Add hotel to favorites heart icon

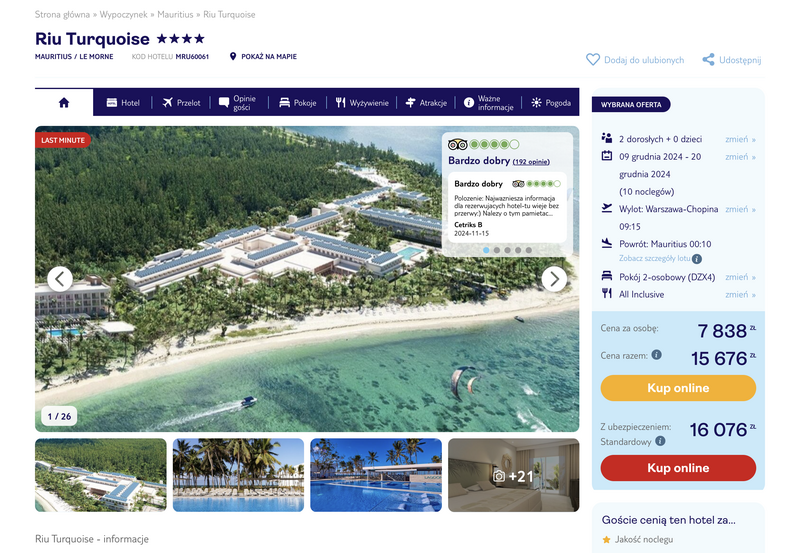593,60
